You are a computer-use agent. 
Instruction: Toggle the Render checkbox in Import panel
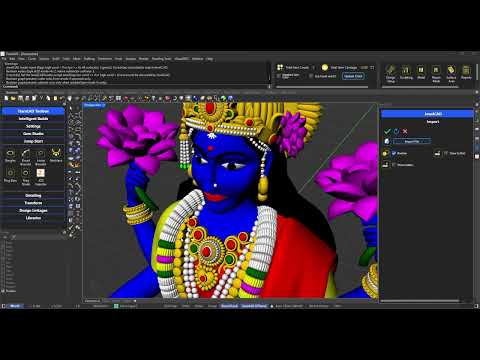pos(394,153)
